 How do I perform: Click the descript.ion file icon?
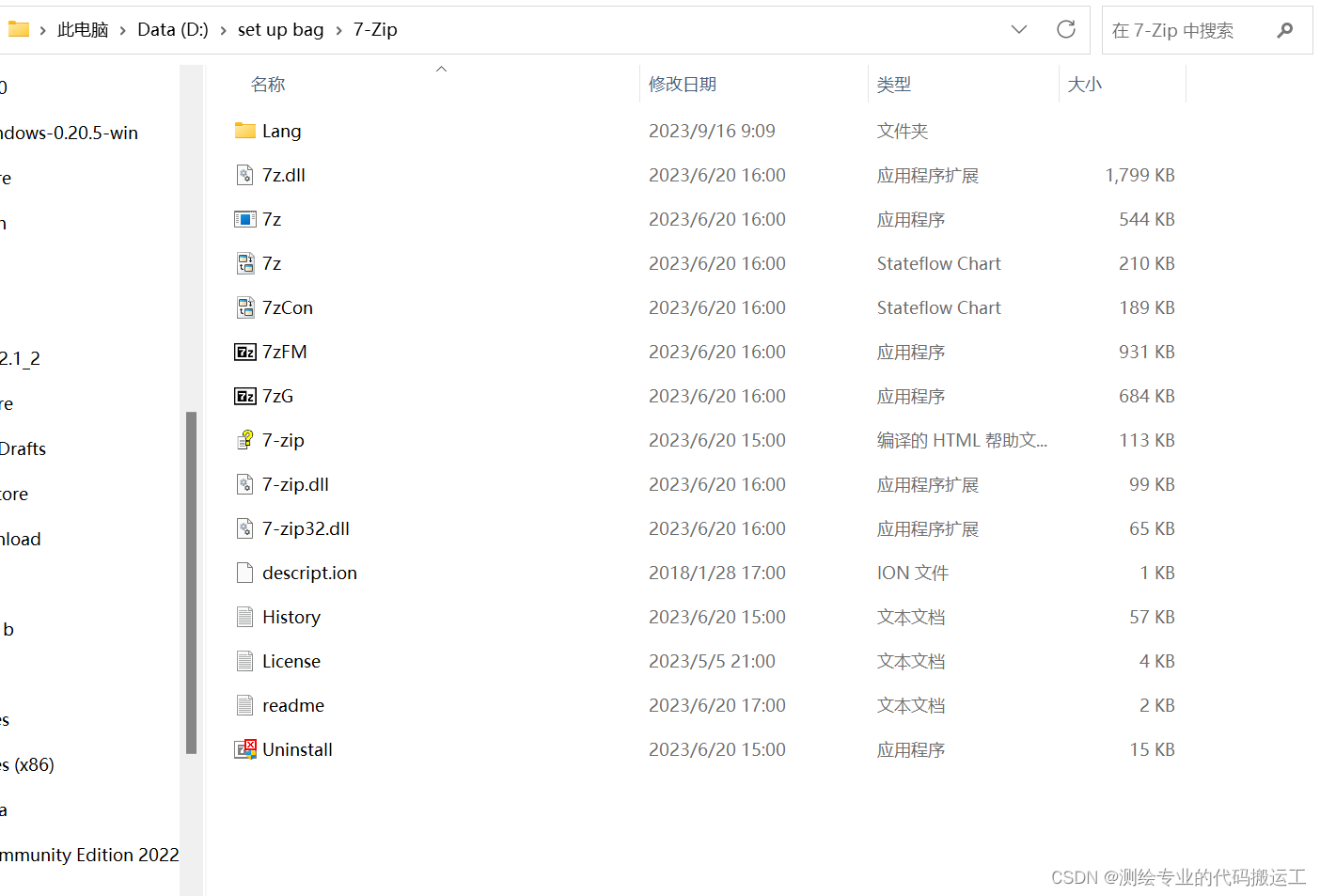point(244,573)
